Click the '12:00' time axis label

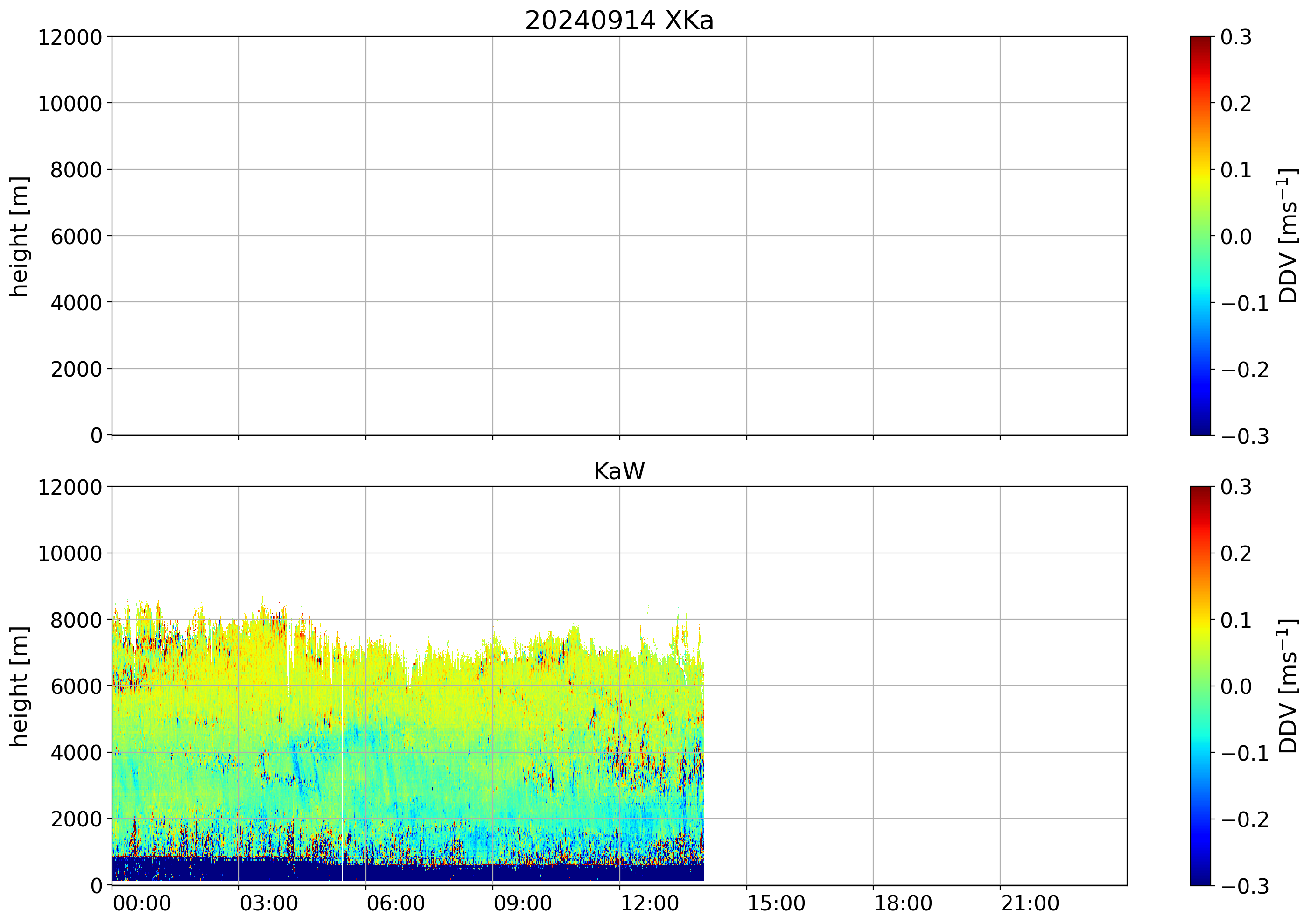click(649, 903)
